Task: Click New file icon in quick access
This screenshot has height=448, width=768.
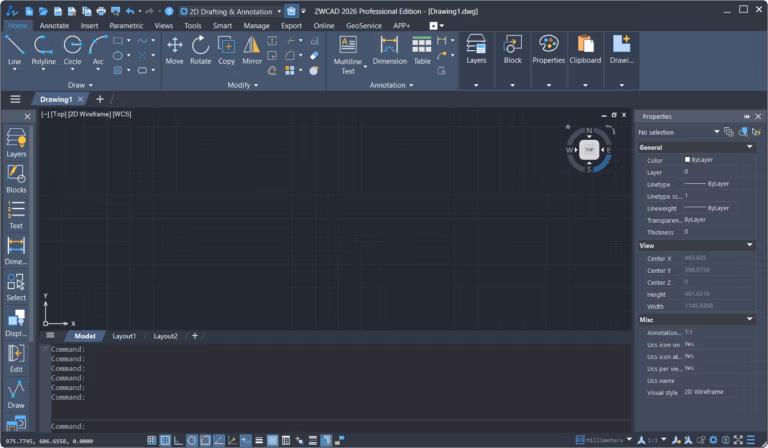Action: [29, 11]
